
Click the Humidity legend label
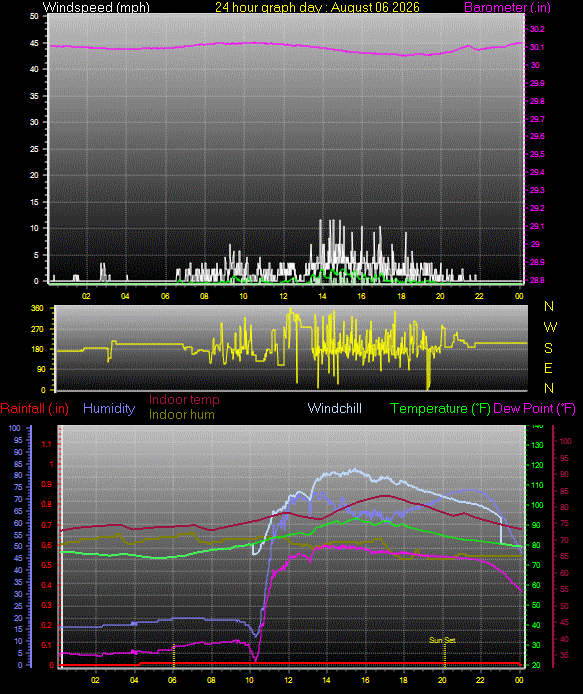109,408
